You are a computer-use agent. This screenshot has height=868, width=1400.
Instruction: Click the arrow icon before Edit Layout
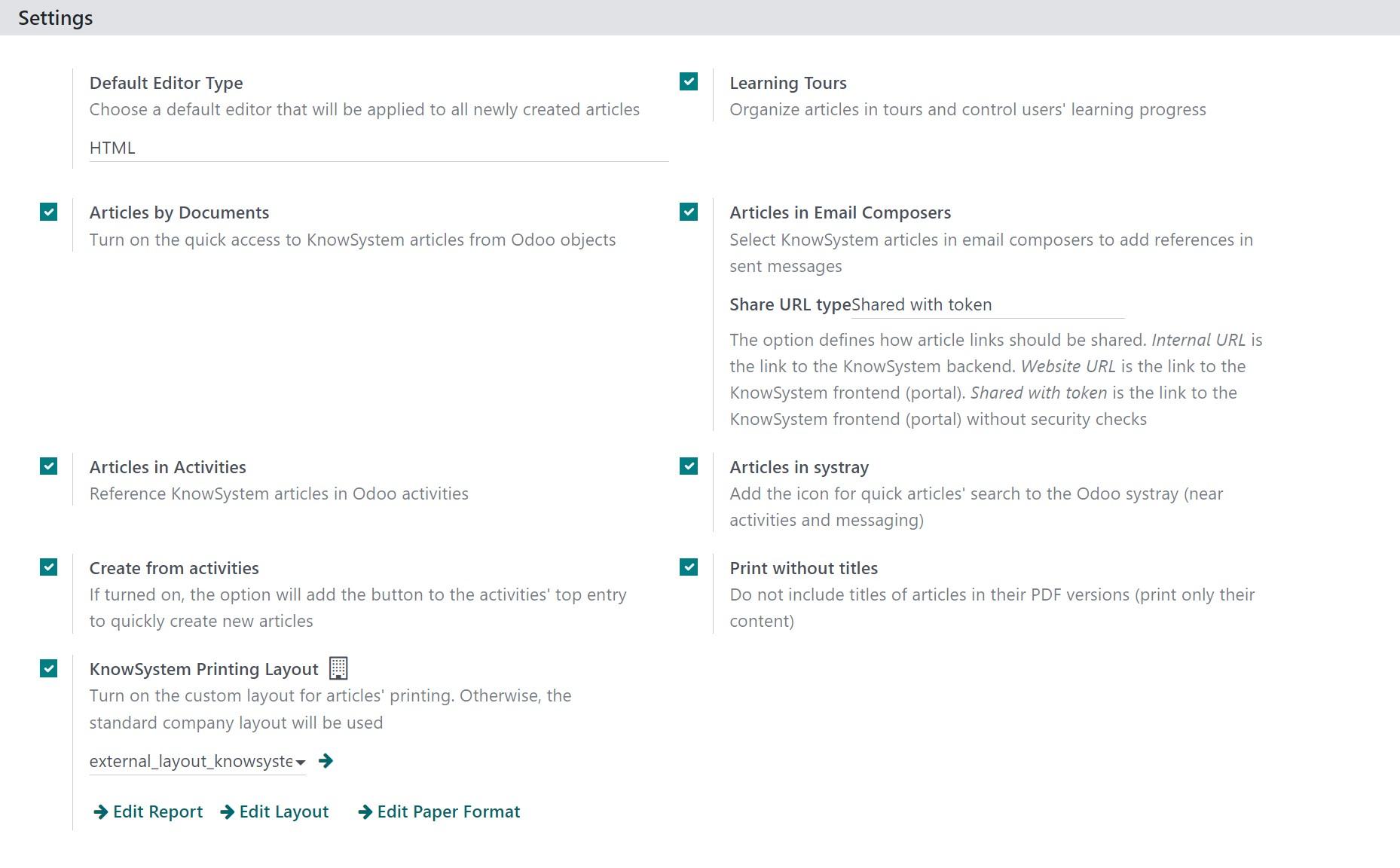(227, 811)
